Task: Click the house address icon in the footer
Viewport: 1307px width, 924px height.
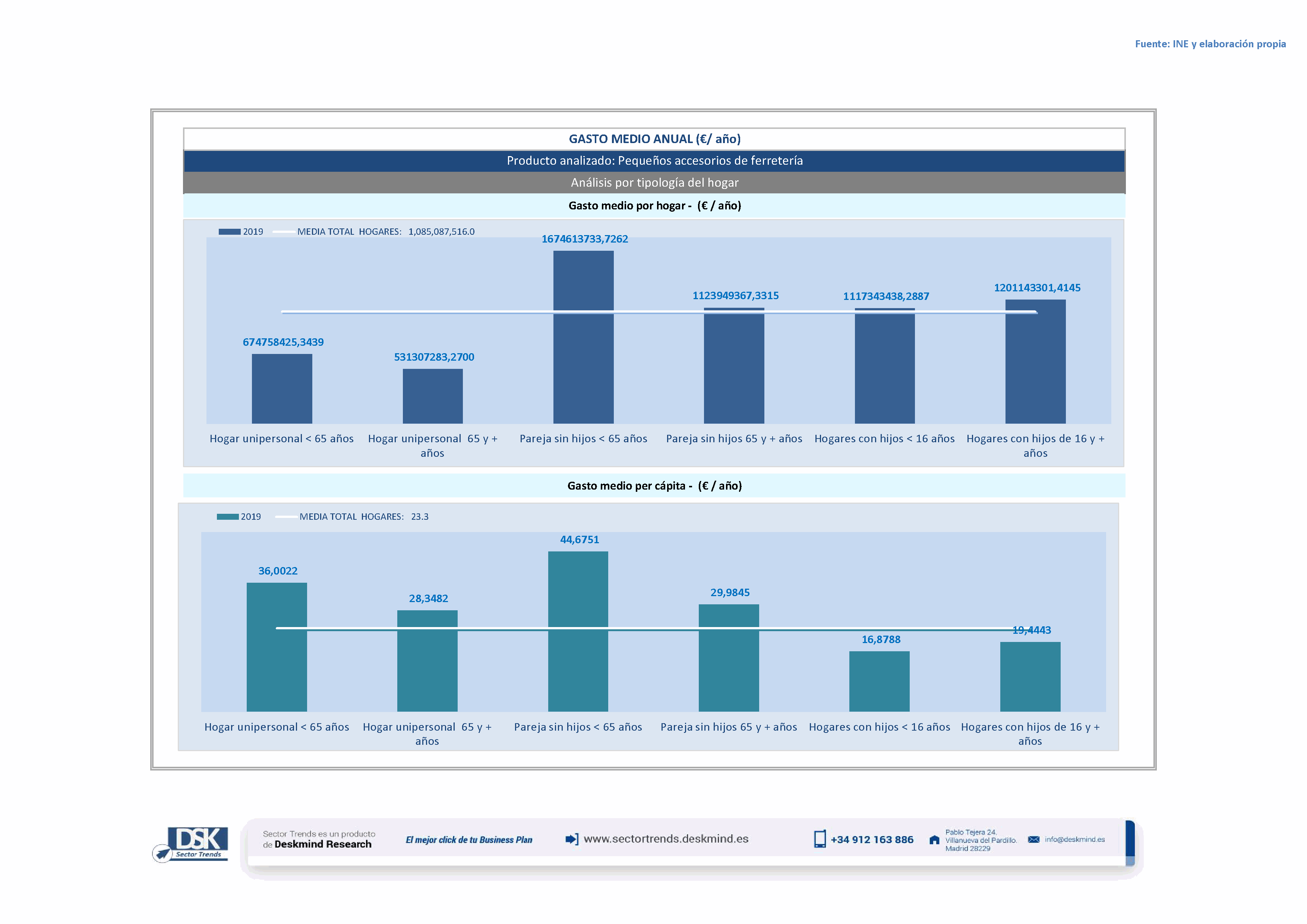Action: [x=934, y=840]
